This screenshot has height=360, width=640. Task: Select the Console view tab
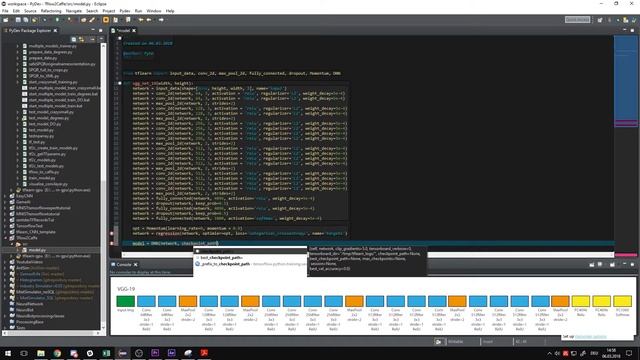point(124,264)
